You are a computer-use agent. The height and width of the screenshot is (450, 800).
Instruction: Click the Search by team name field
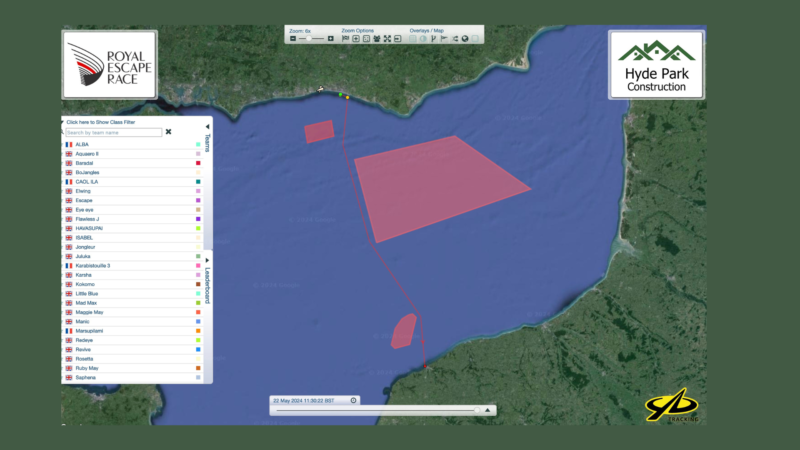pos(113,132)
